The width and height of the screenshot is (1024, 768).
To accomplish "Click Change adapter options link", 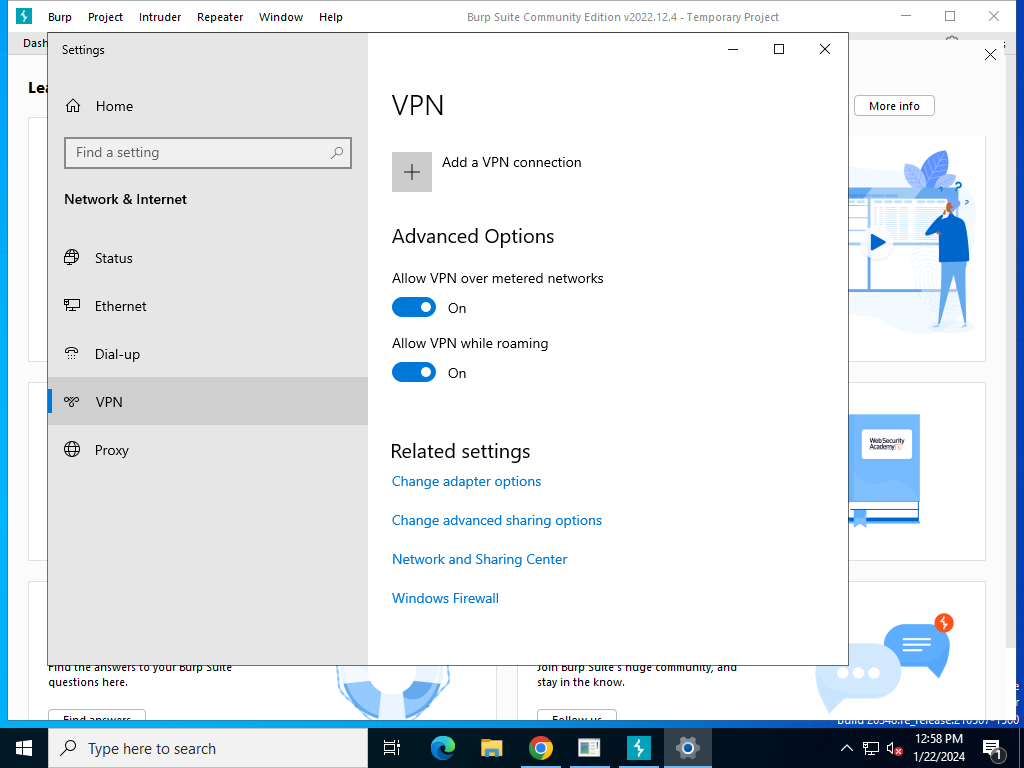I will (x=466, y=481).
